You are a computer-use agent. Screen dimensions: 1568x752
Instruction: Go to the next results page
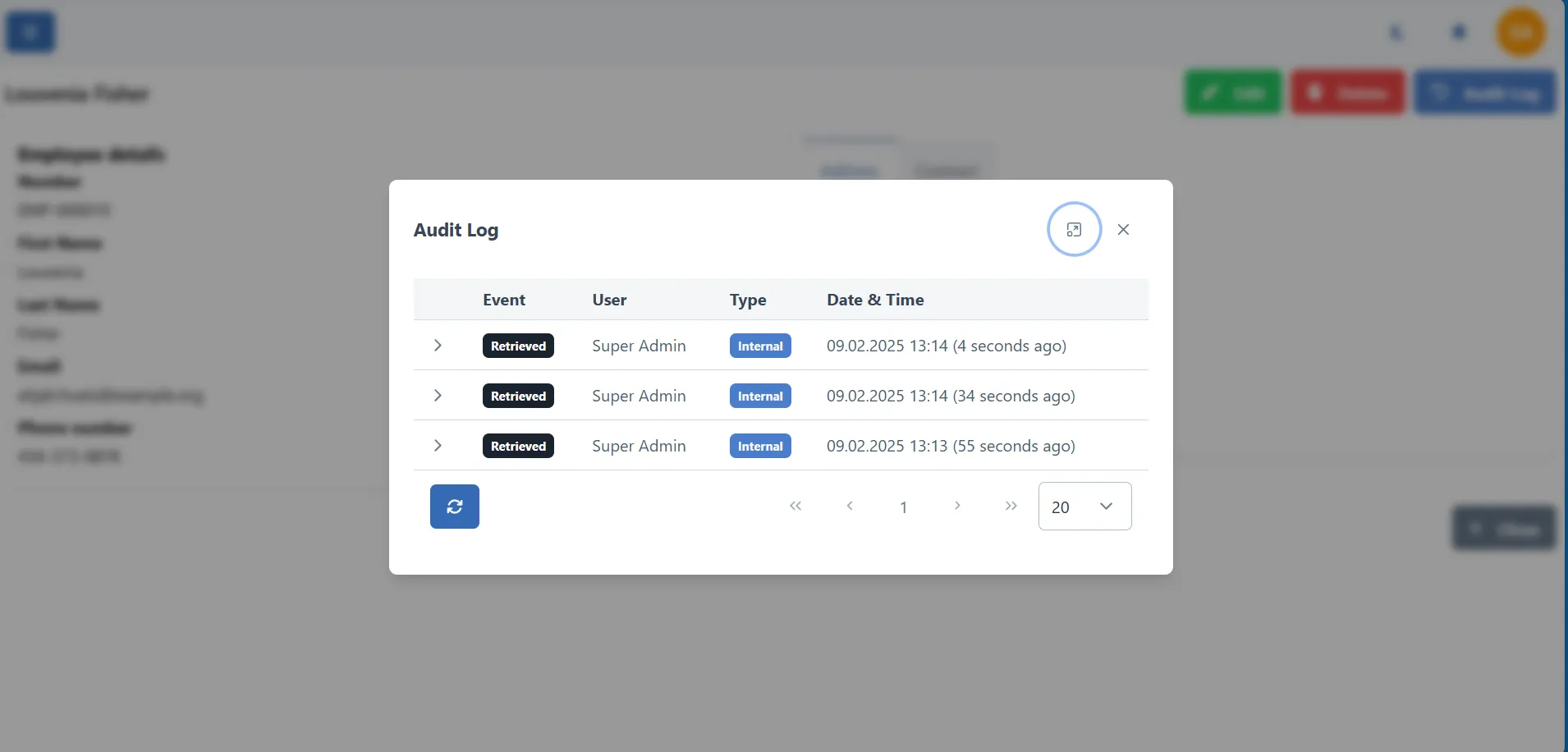coord(957,507)
